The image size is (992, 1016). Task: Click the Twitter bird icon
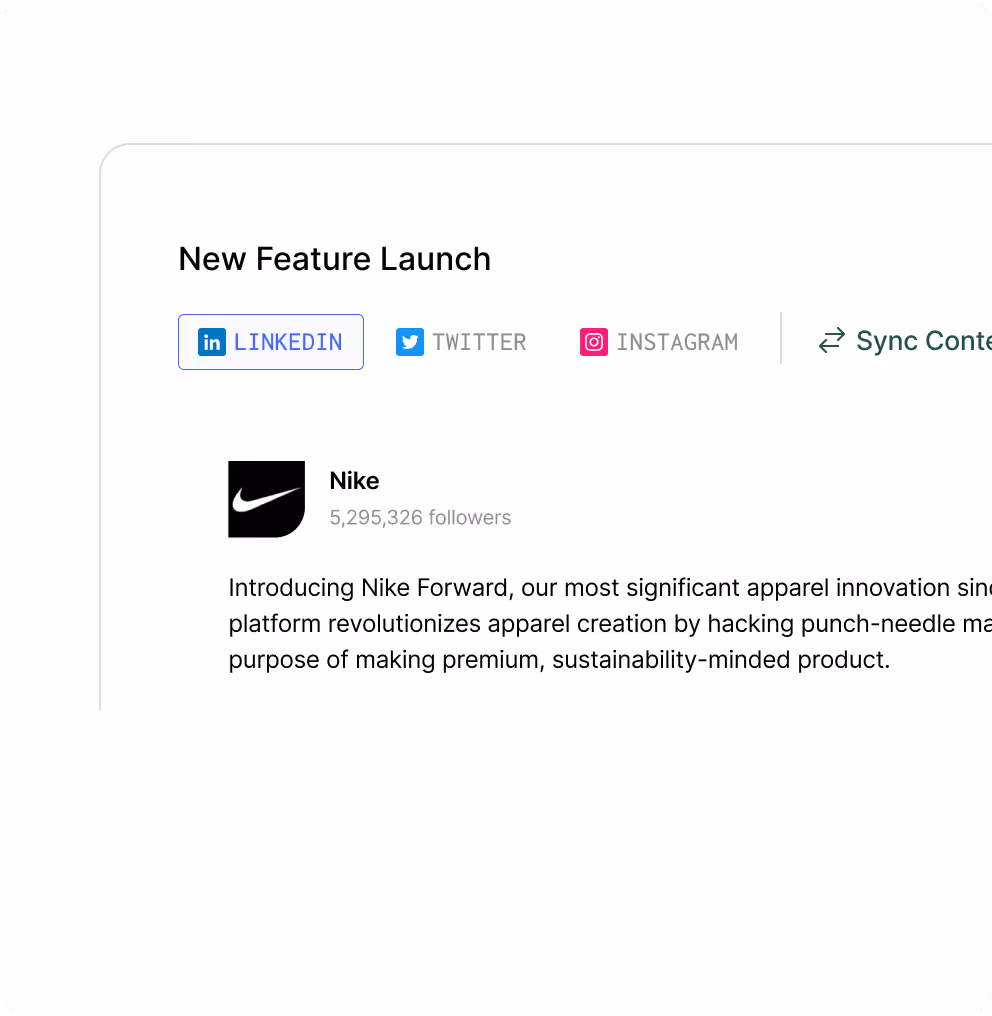click(409, 342)
